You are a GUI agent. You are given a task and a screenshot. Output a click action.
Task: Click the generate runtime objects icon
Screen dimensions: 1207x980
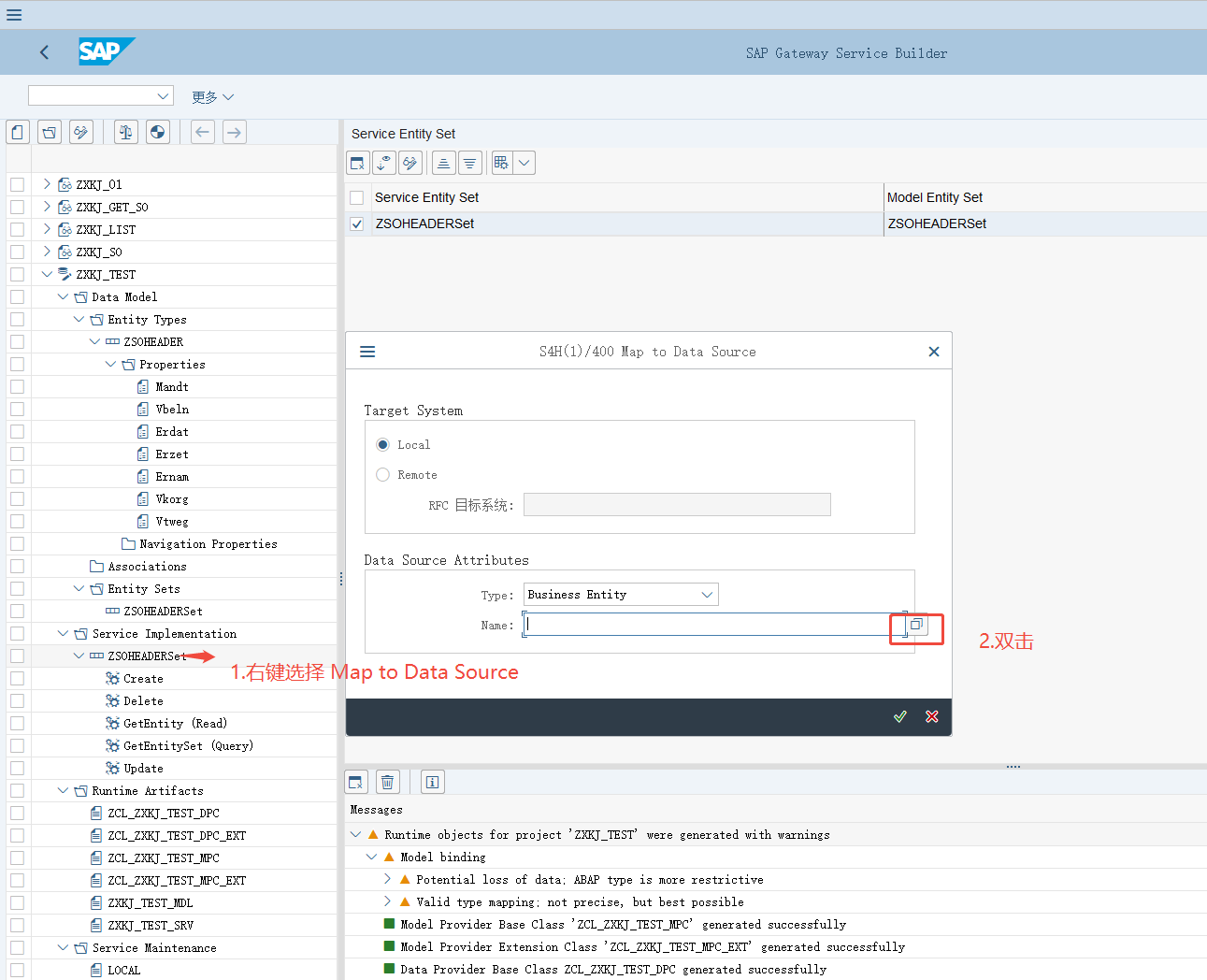(x=158, y=133)
